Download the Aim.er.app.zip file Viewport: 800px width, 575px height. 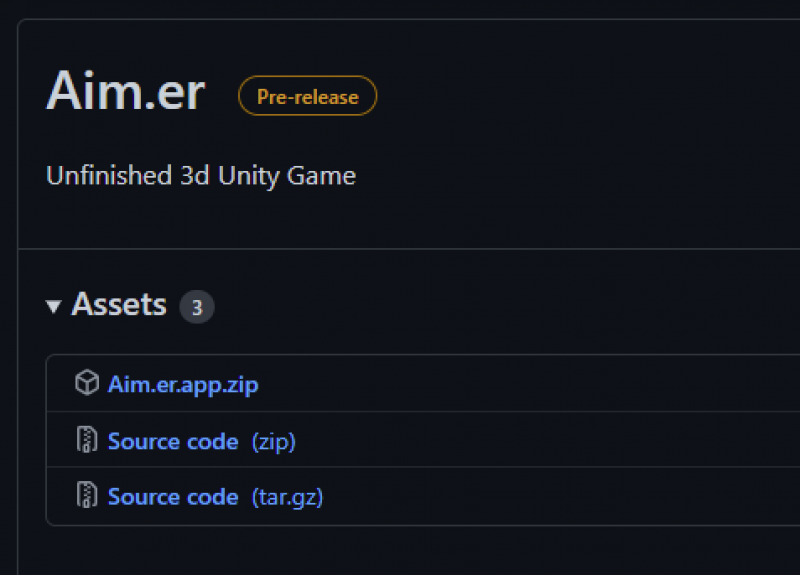[183, 384]
